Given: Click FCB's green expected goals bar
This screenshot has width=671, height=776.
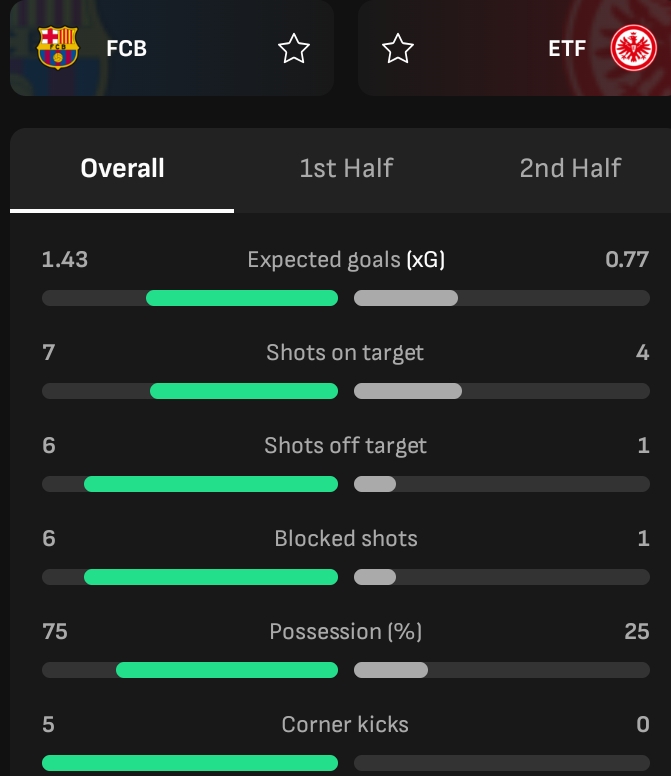Looking at the screenshot, I should point(242,298).
